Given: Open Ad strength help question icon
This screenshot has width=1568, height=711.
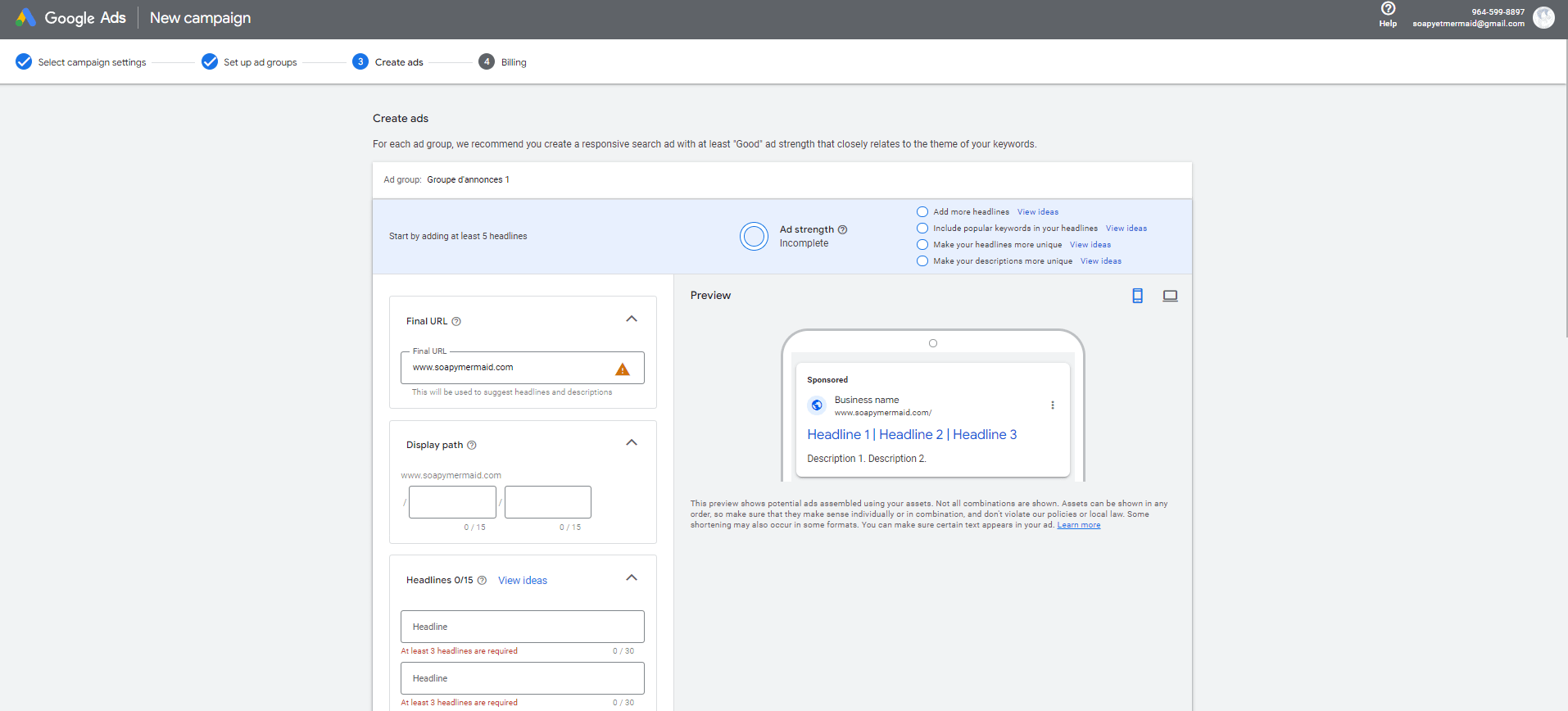Looking at the screenshot, I should [x=843, y=229].
